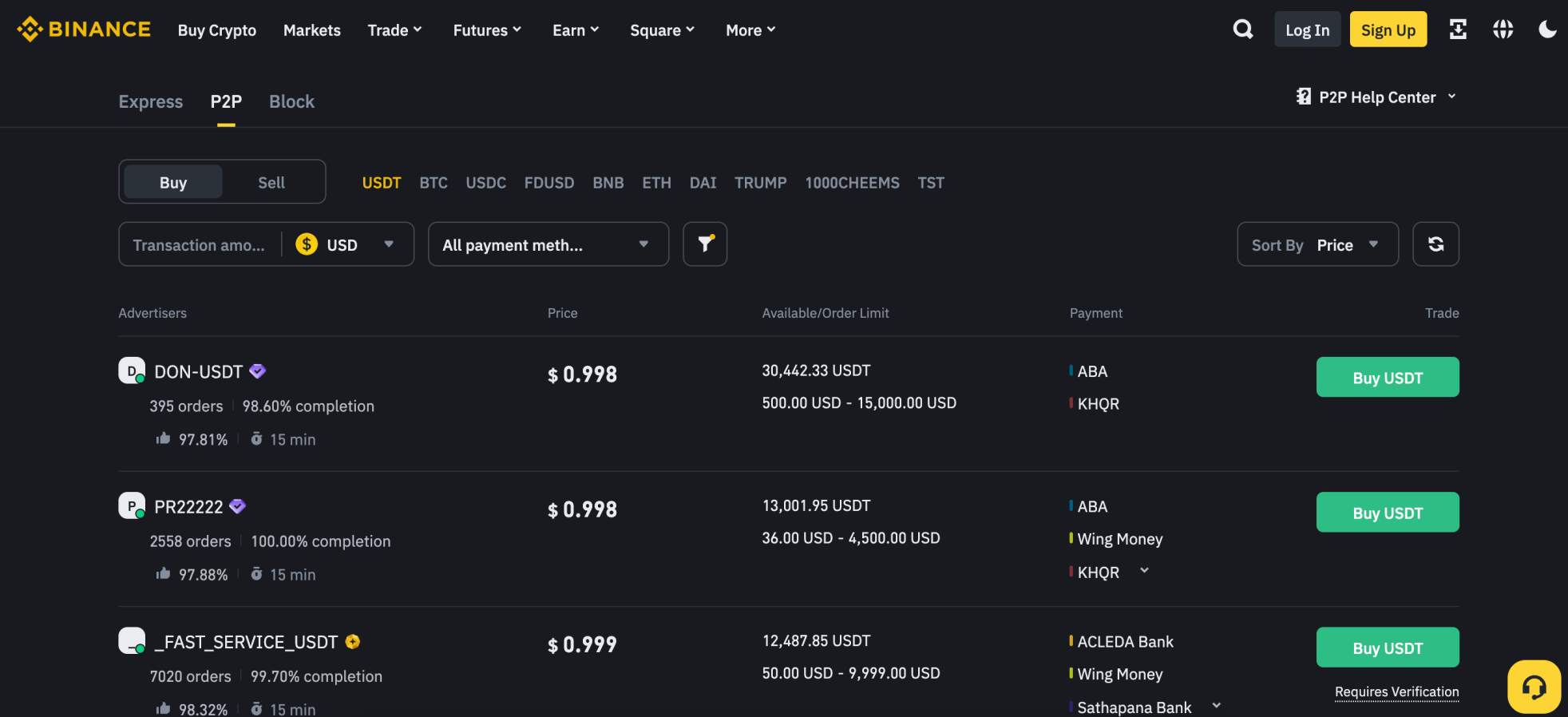Switch to the Sell toggle
Screen dimensions: 1568x717
[271, 182]
